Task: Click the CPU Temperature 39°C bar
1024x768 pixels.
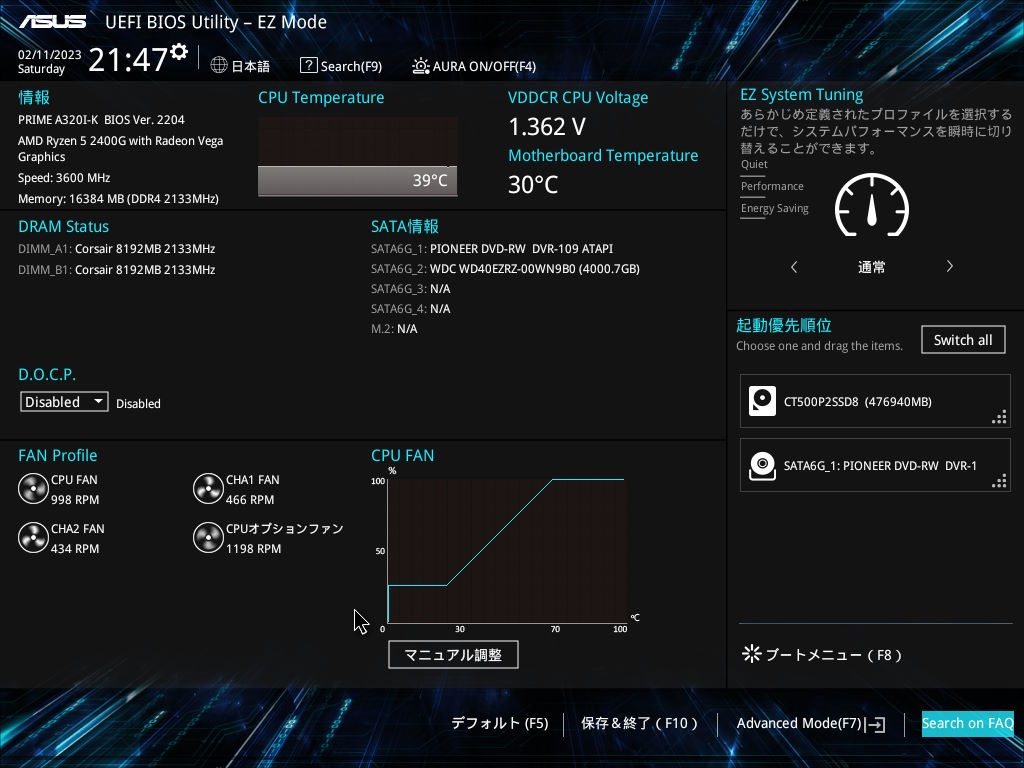Action: (358, 180)
